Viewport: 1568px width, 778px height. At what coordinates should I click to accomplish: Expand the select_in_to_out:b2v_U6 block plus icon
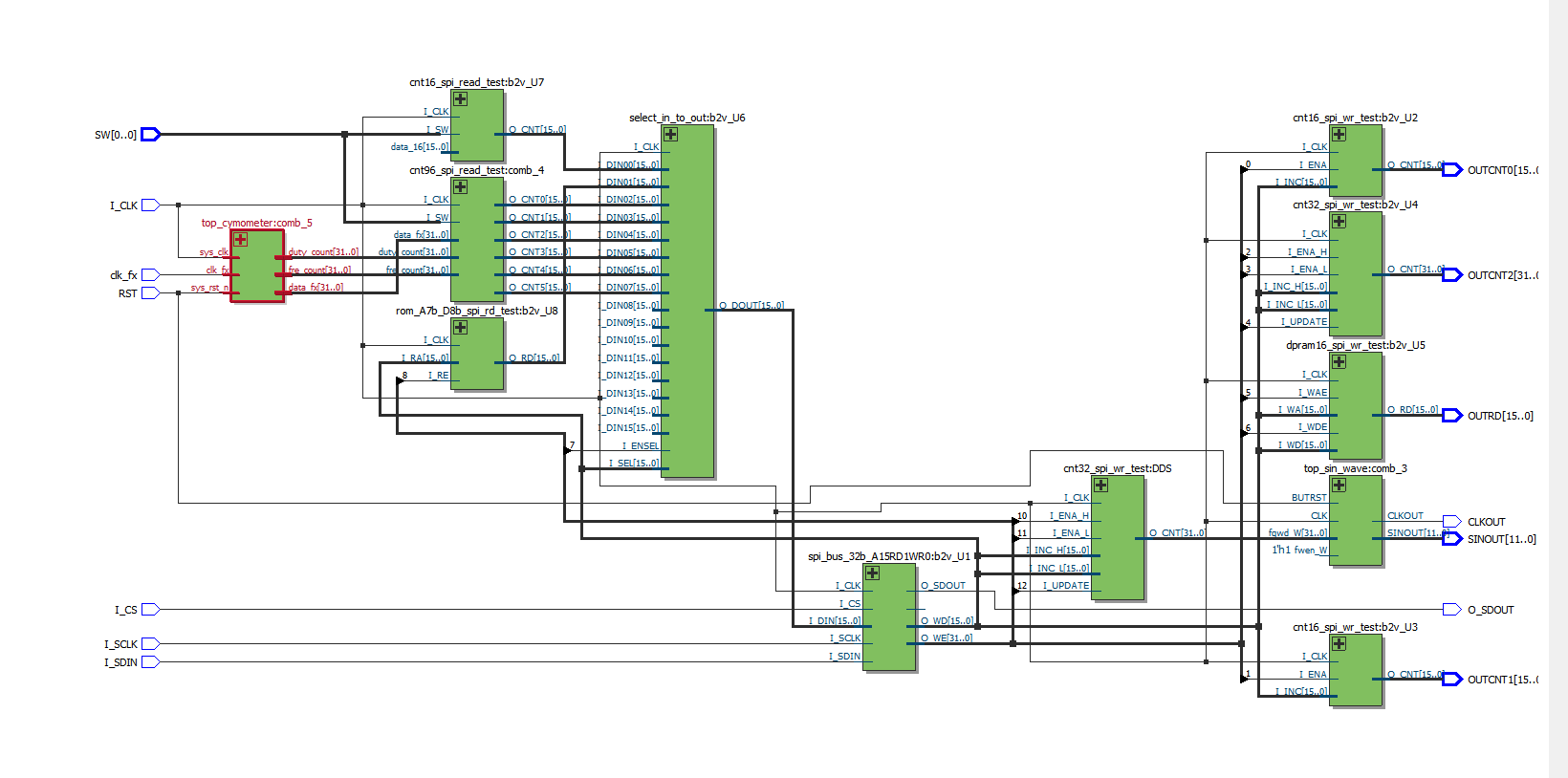click(670, 134)
